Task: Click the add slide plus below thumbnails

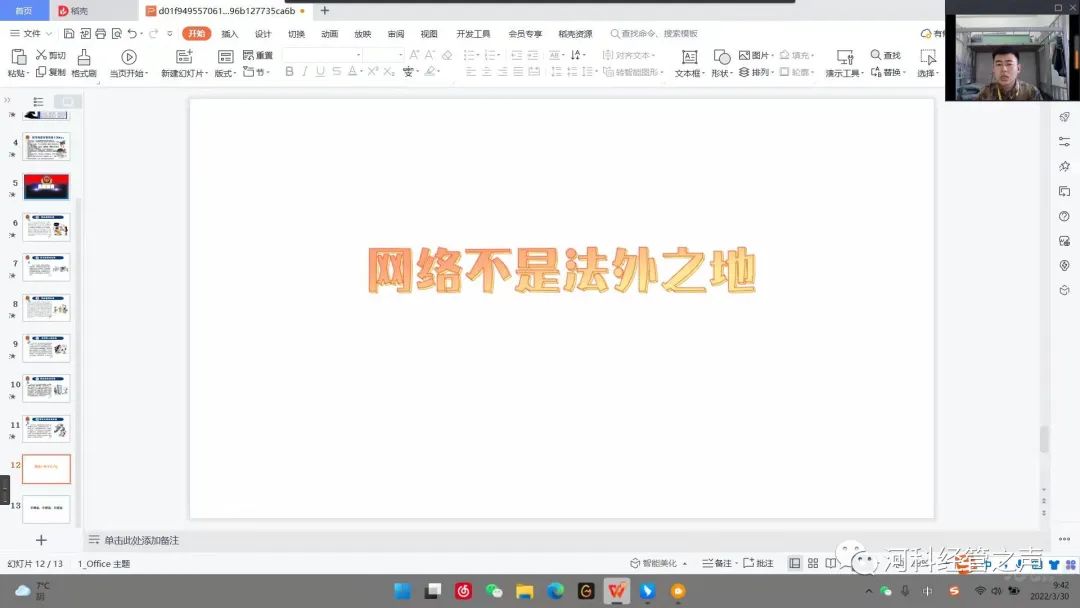Action: click(x=41, y=540)
